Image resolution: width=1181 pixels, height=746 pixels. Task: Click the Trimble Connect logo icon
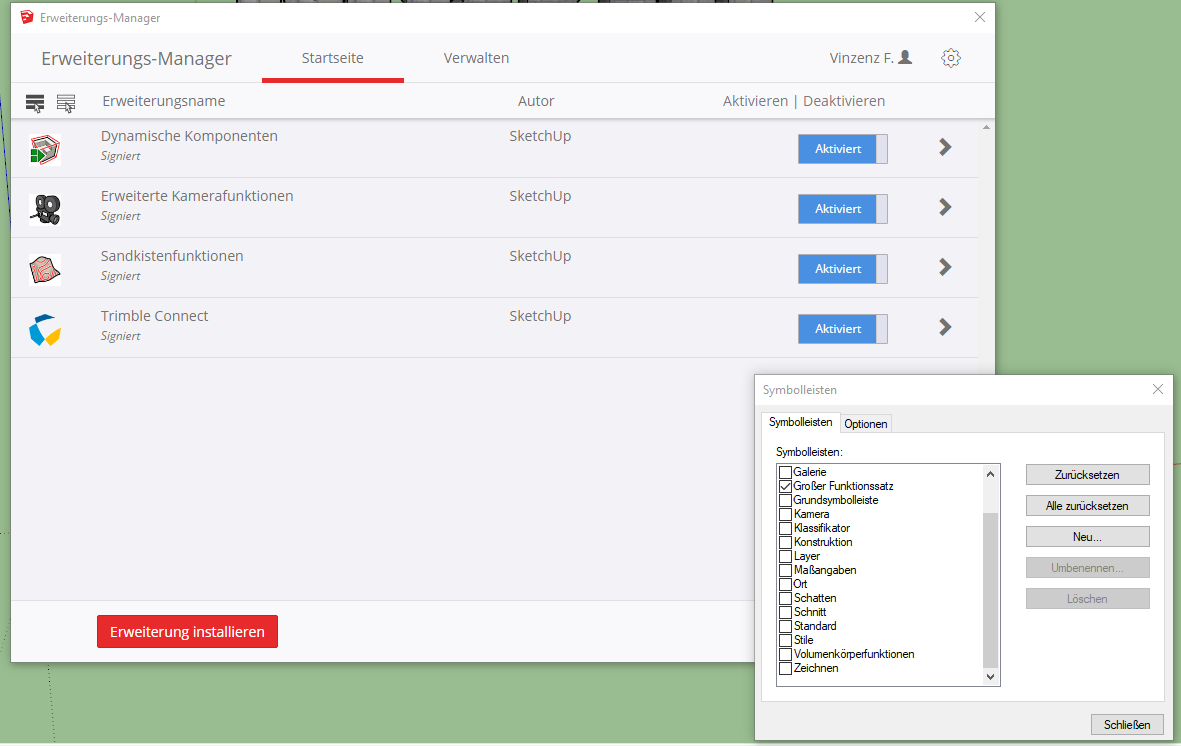tap(45, 329)
